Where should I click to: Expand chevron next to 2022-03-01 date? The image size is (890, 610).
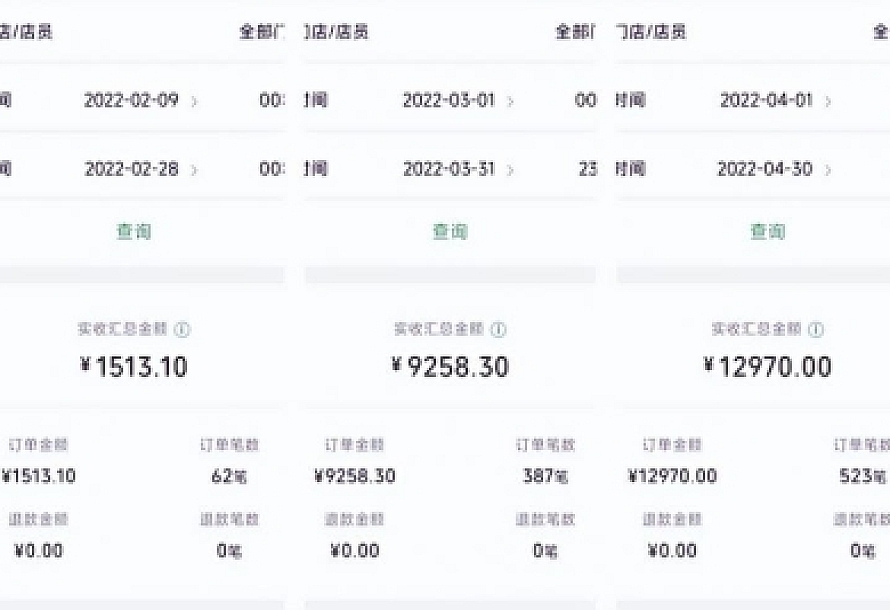pos(510,101)
